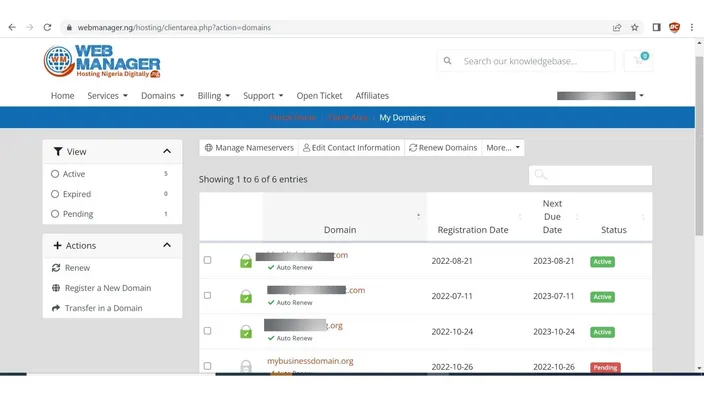704x396 pixels.
Task: Click the red Pending status badge
Action: (605, 367)
